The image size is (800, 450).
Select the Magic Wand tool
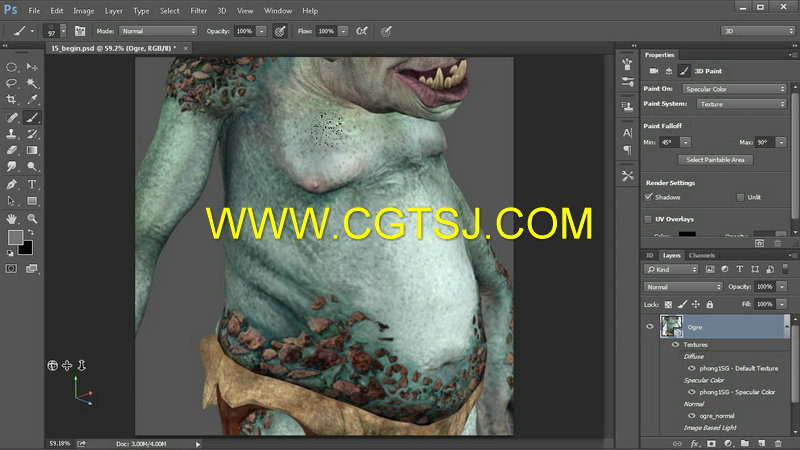pyautogui.click(x=32, y=83)
